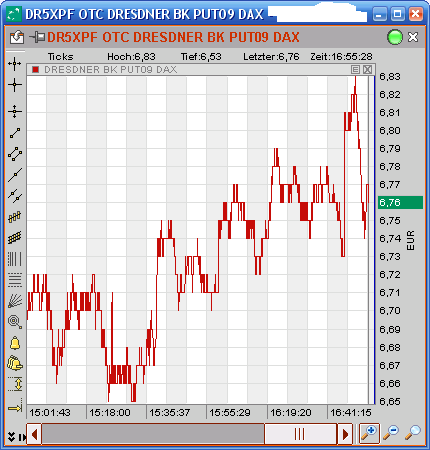This screenshot has height=450, width=430.
Task: Click the Zeit:16:55:28 value
Action: 341,57
